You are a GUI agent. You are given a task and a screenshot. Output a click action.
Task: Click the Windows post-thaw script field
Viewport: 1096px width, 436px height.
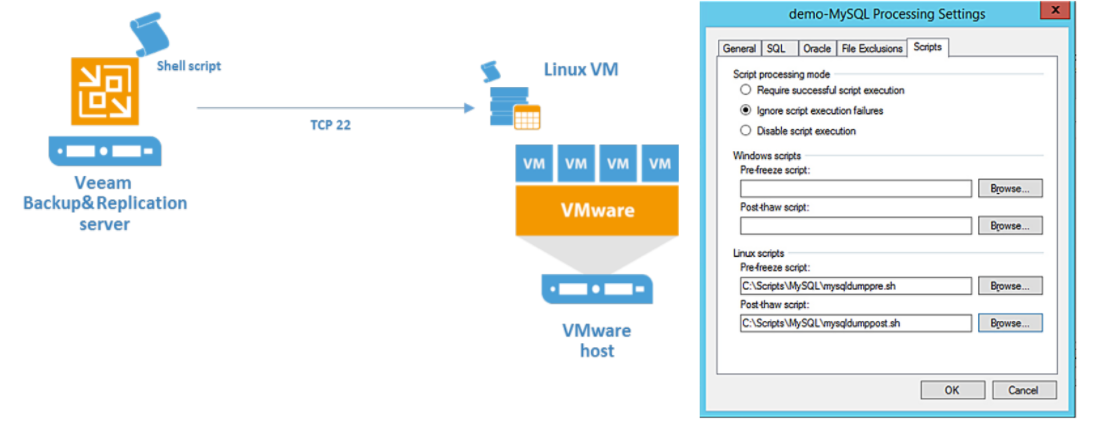coord(856,226)
